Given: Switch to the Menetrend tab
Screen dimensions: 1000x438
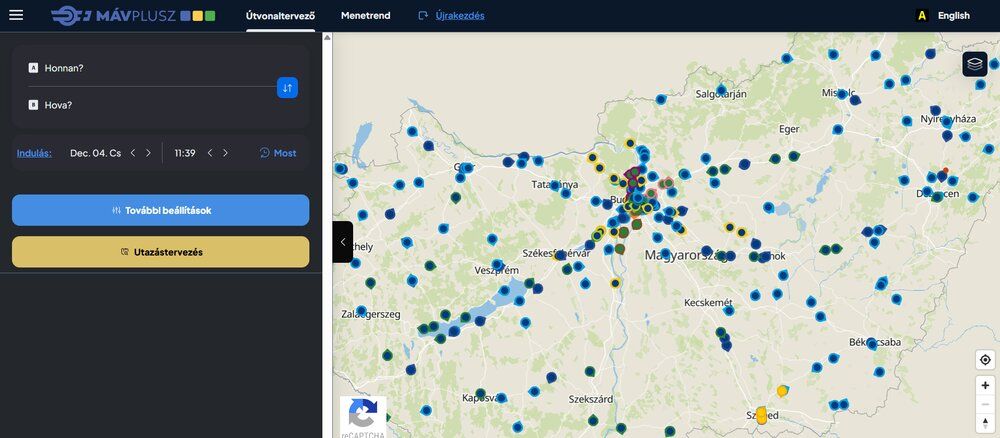Looking at the screenshot, I should point(365,16).
